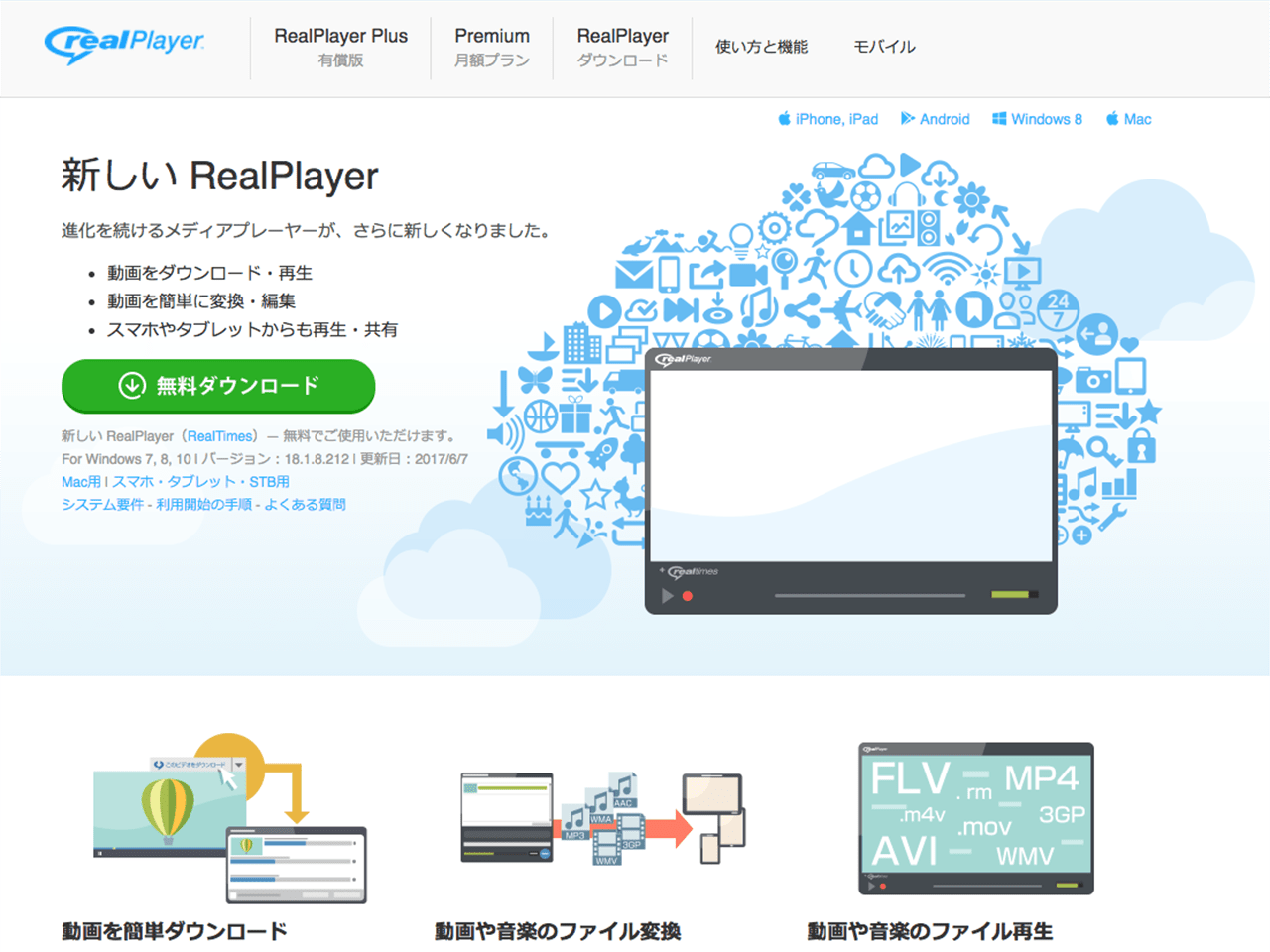The image size is (1270, 952).
Task: Click RealPlayer logo in mockup title bar
Action: [x=684, y=359]
